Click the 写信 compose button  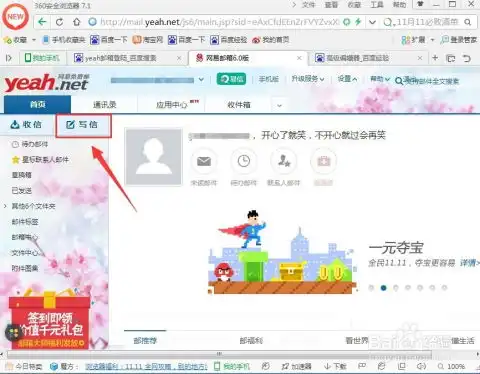83,125
